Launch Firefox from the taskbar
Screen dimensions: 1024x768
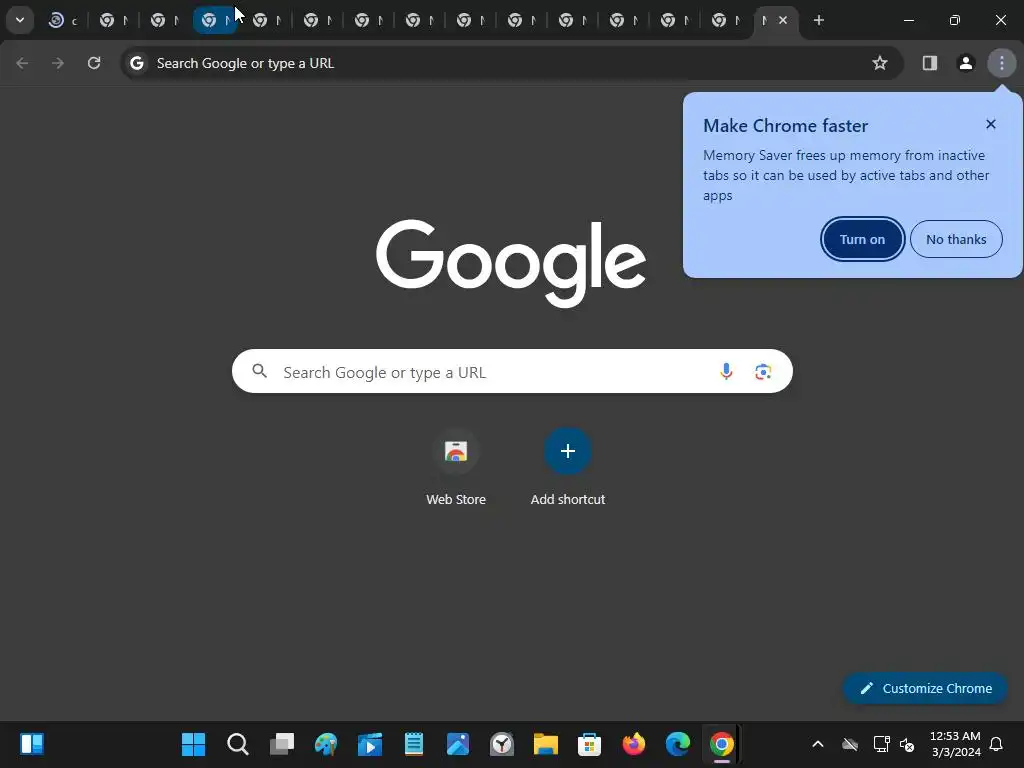point(633,744)
